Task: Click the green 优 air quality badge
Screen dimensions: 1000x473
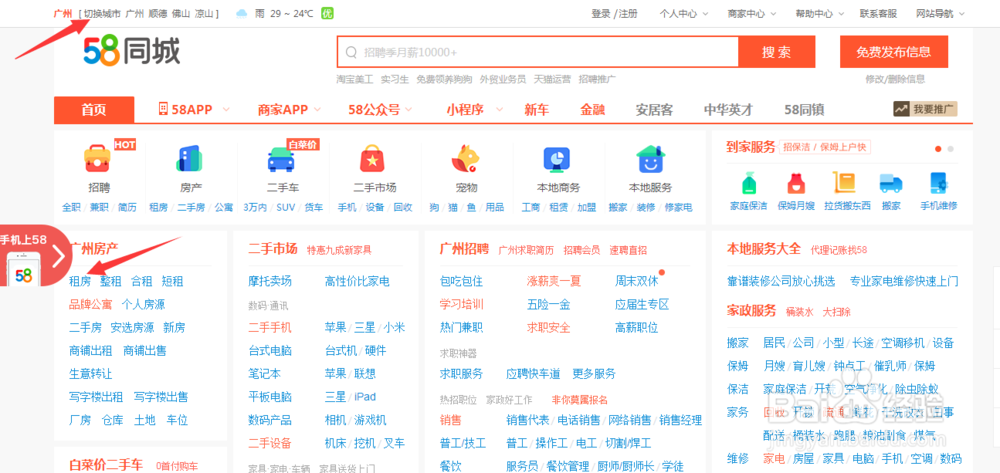Action: pos(327,13)
